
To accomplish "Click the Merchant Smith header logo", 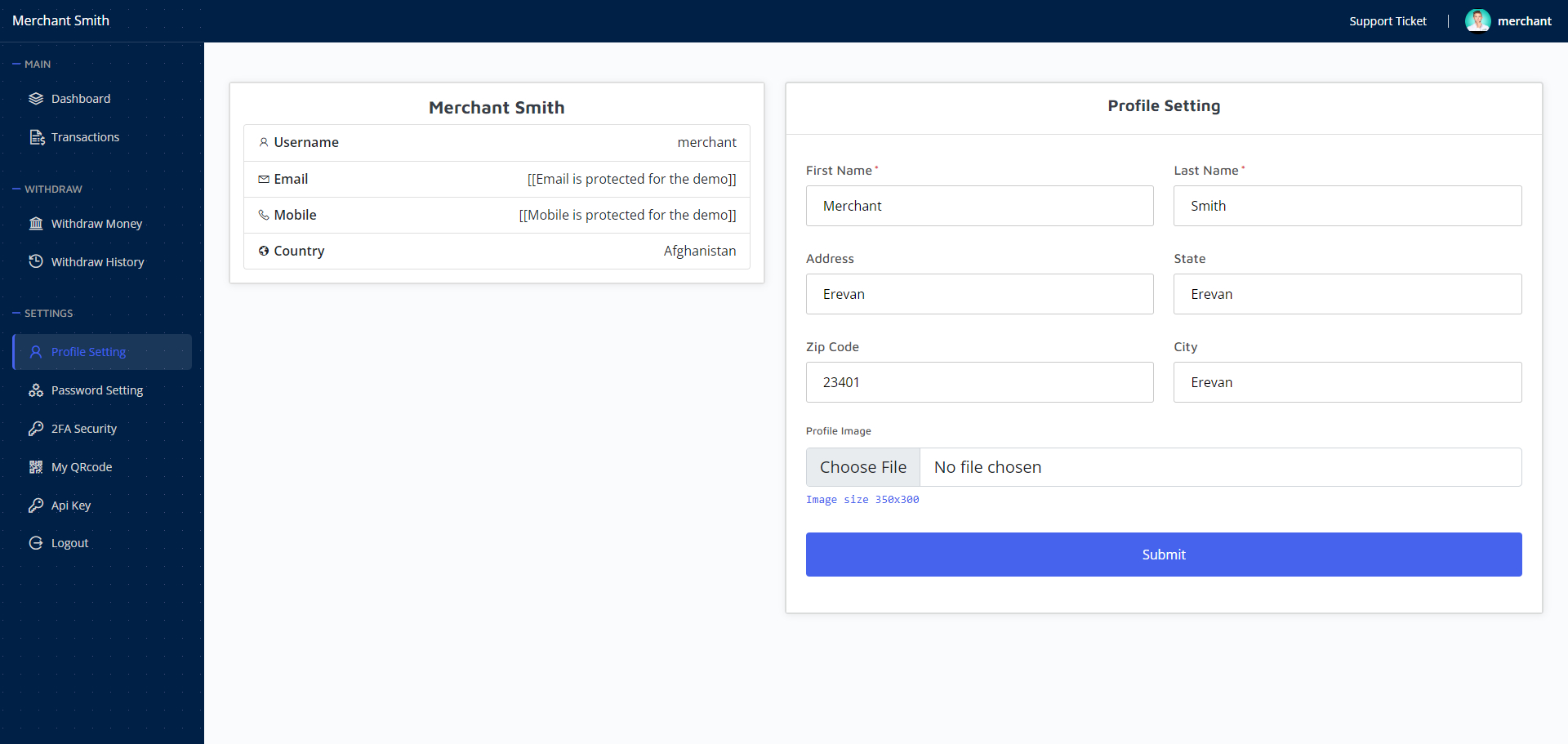I will coord(61,20).
